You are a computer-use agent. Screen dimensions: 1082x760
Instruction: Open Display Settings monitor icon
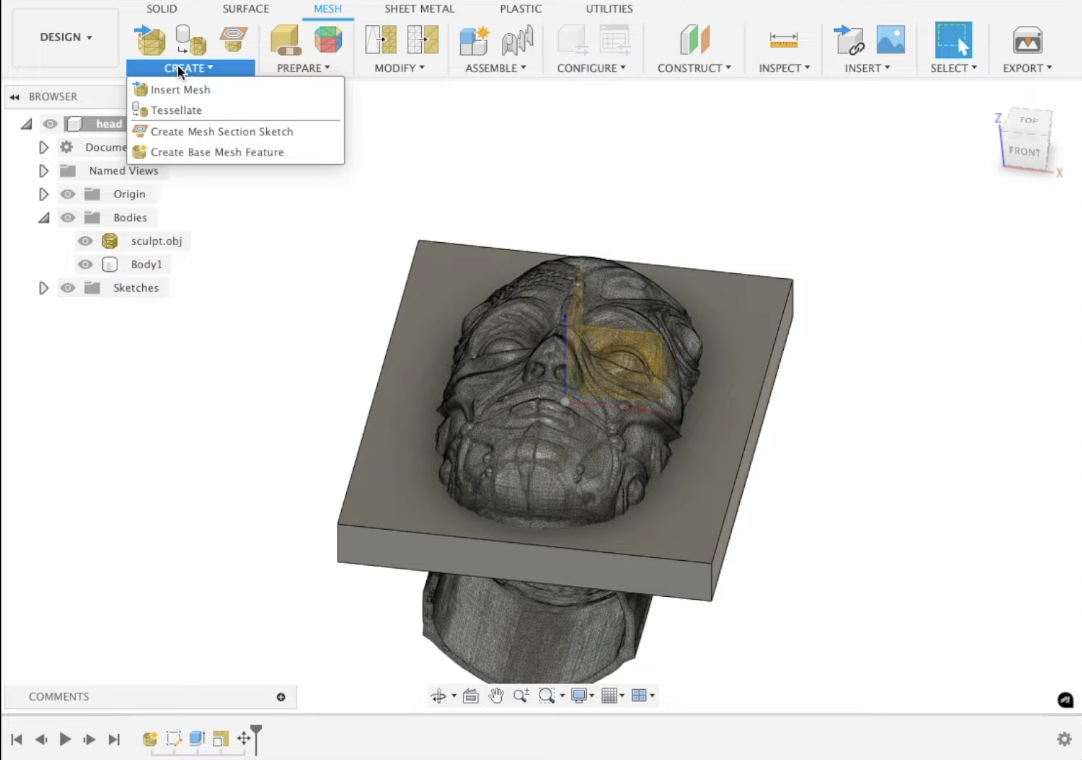tap(579, 696)
